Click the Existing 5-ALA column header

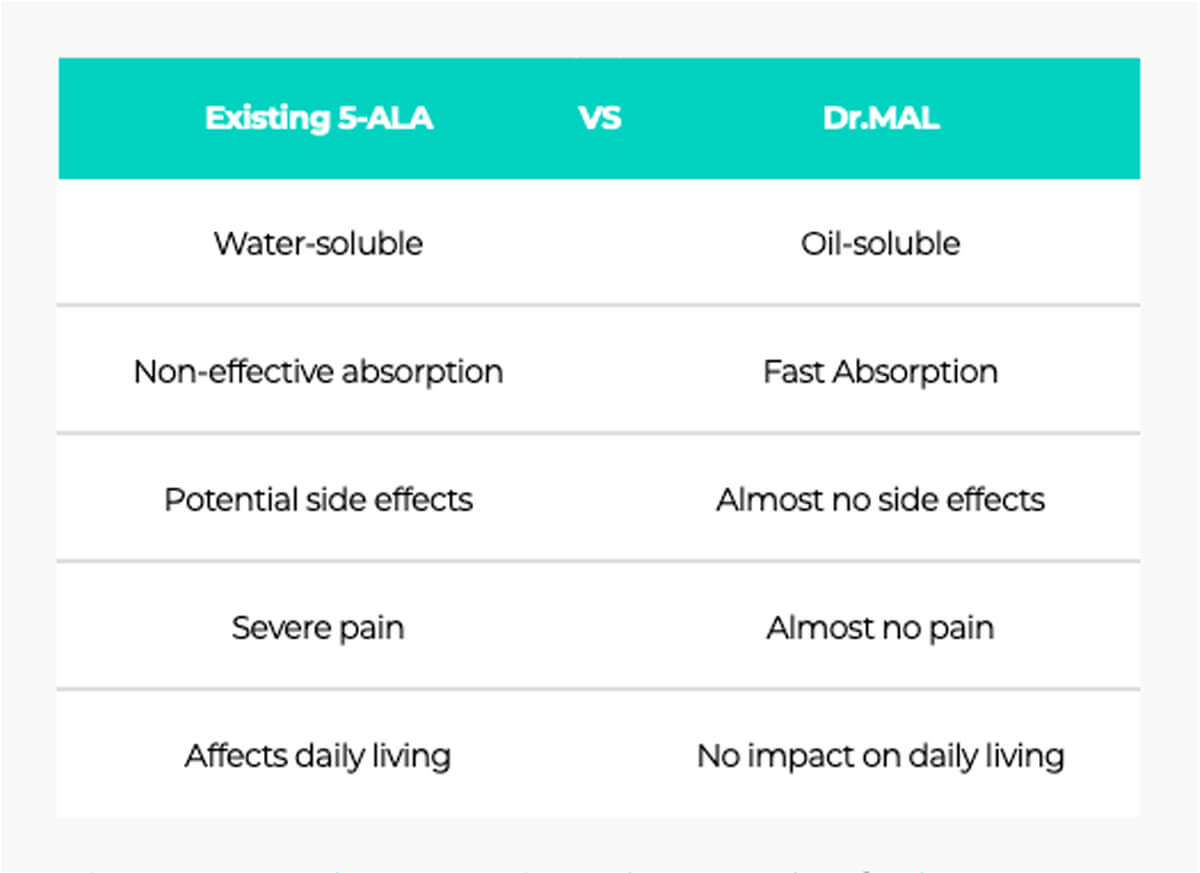tap(319, 118)
